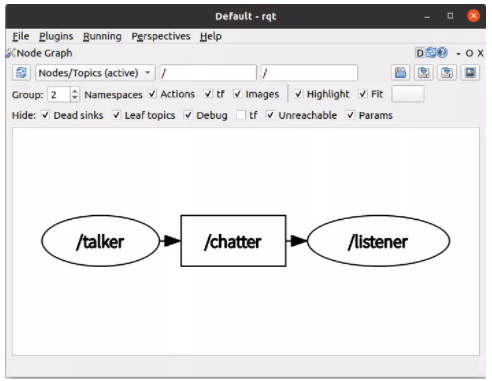The width and height of the screenshot is (492, 381).
Task: Decrease the Group depth value
Action: (x=75, y=98)
